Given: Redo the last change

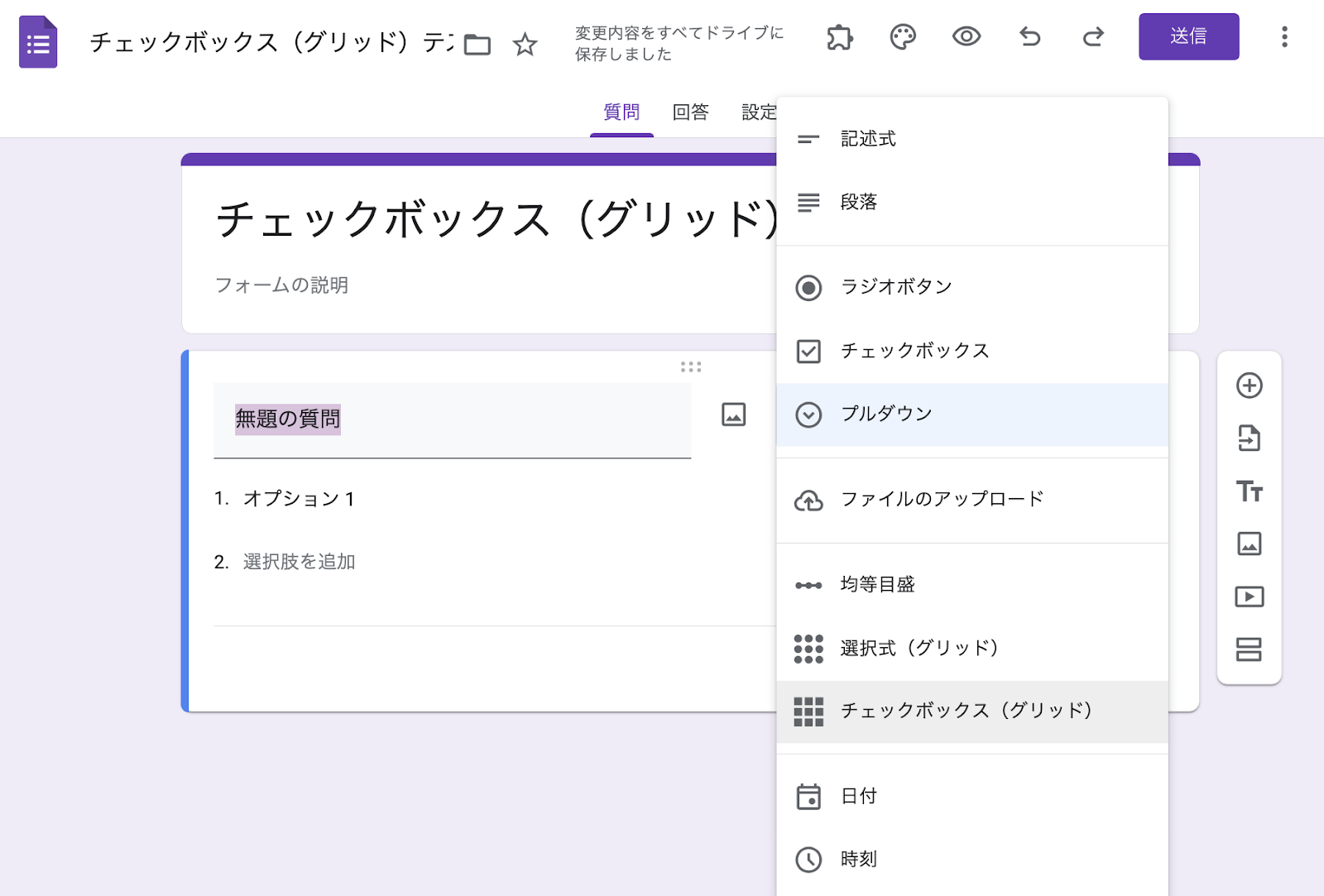Looking at the screenshot, I should (1093, 36).
